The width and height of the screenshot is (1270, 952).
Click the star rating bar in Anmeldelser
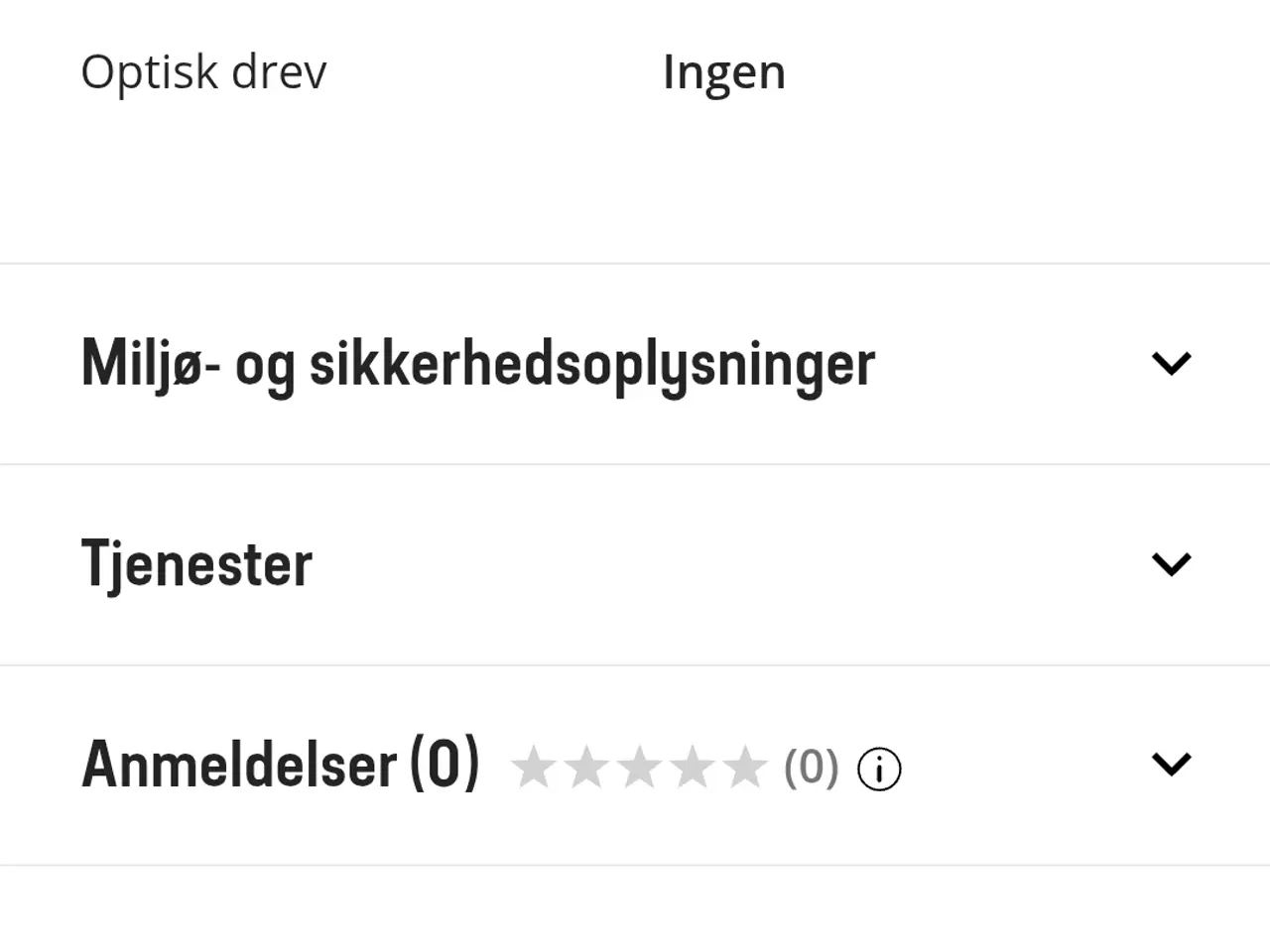click(639, 768)
